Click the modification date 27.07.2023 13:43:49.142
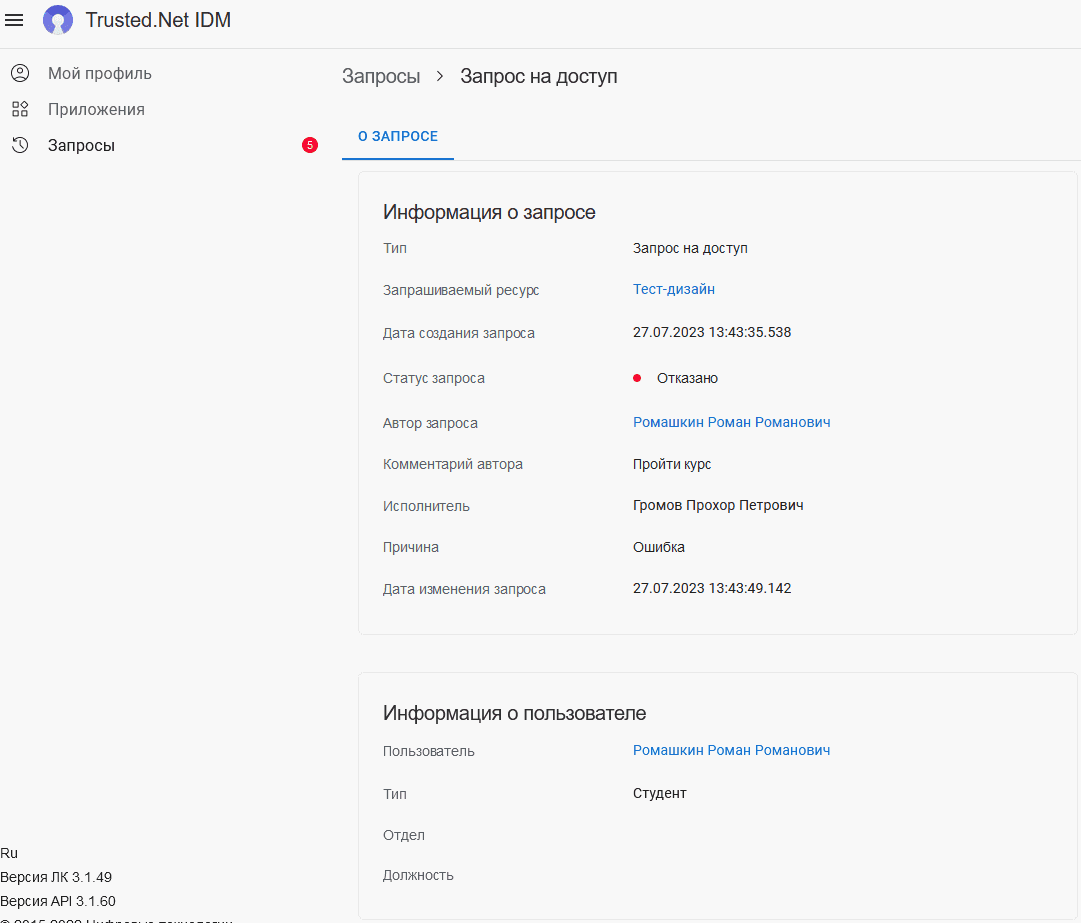1081x923 pixels. pos(711,588)
